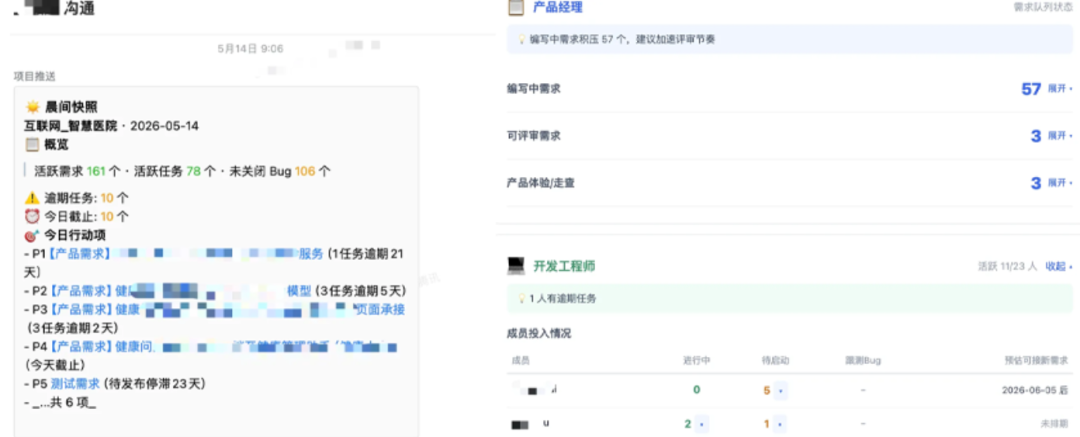Screen dimensions: 1080x437
Task: Click the 5月14日 9:06 timestamp
Action: point(250,49)
